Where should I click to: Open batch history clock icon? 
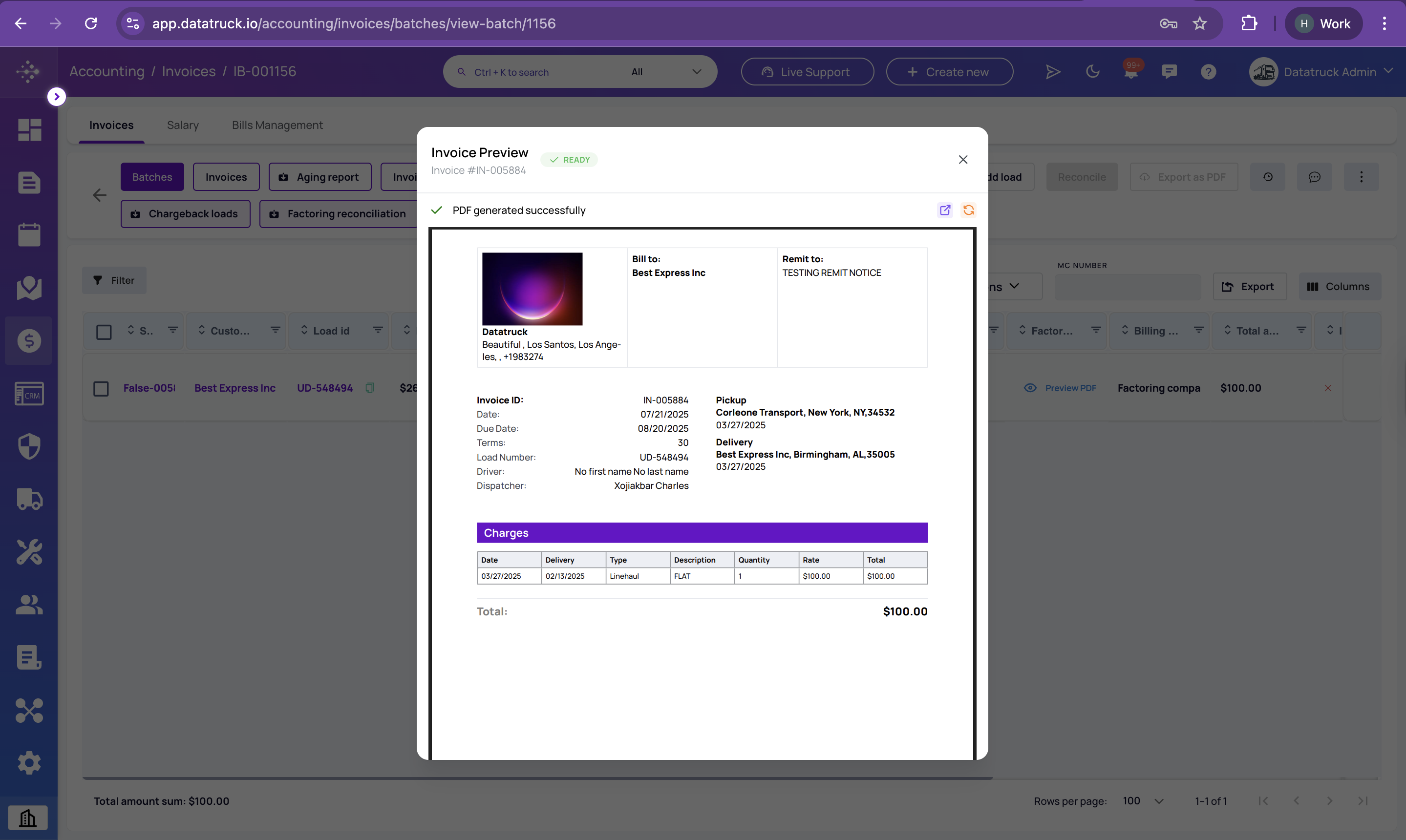(x=1268, y=177)
